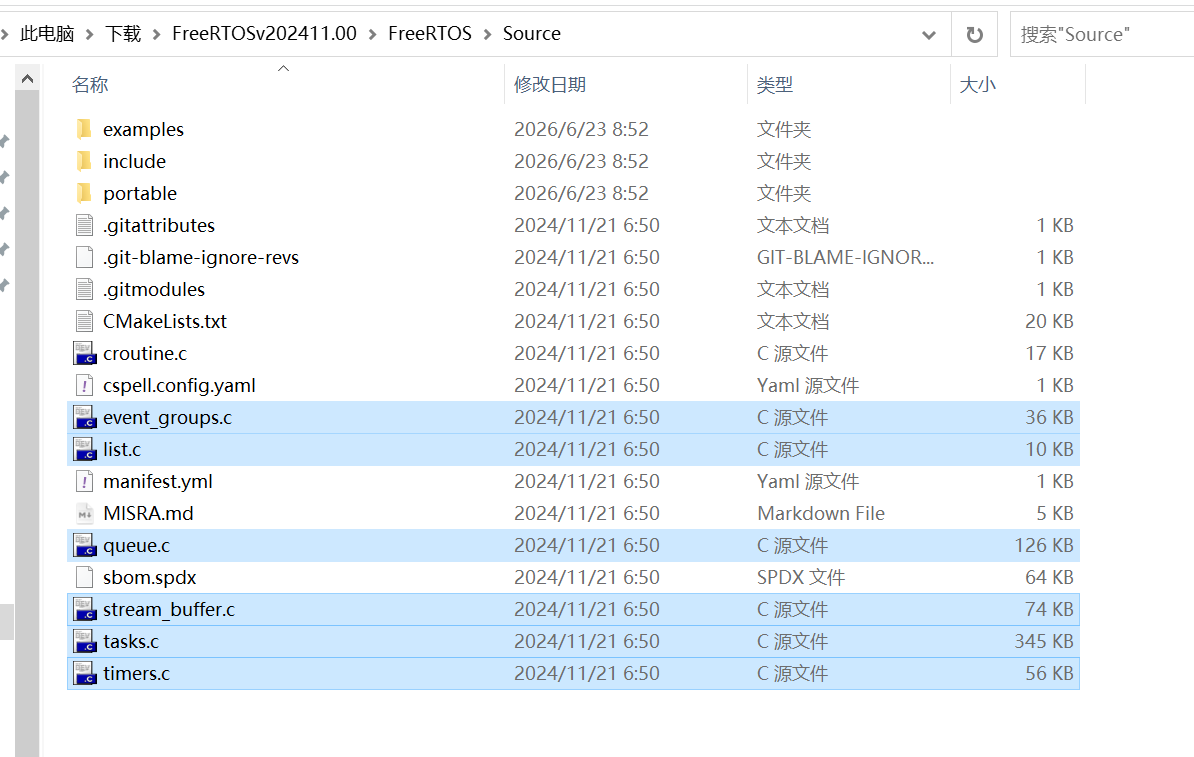Select the event_groups.c file name
The image size is (1194, 757).
coord(168,417)
